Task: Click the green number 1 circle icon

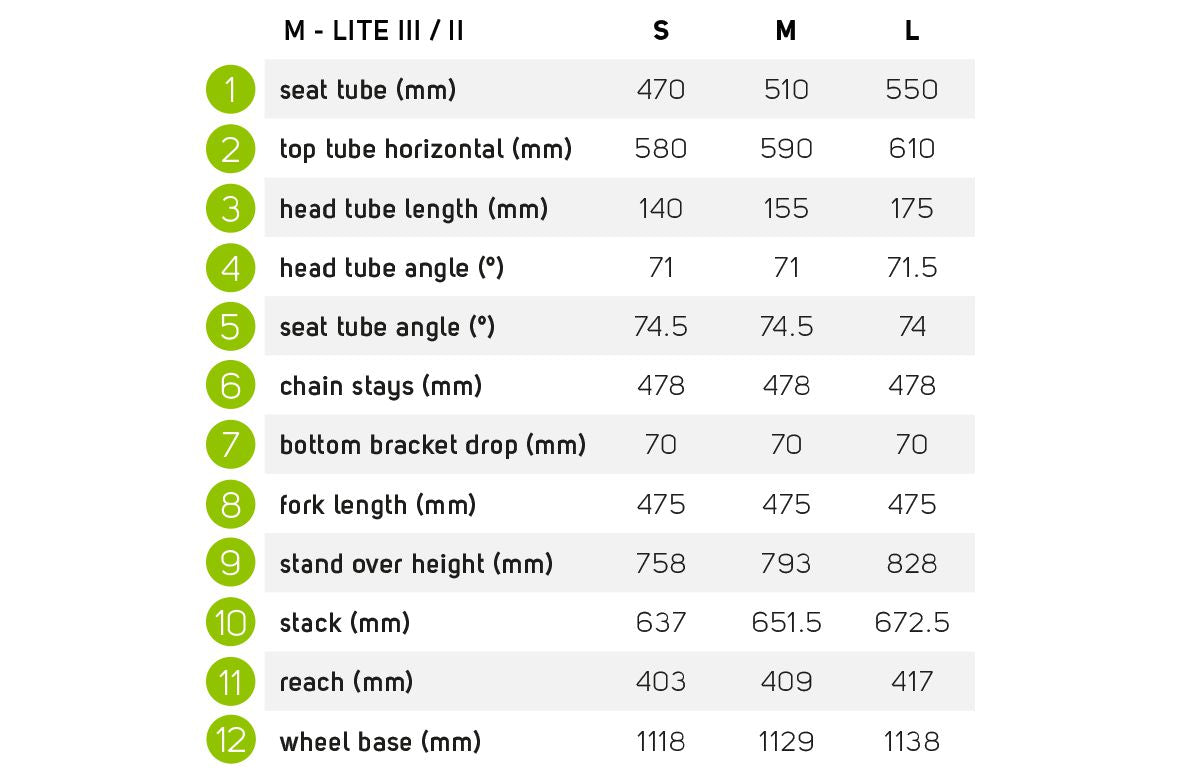Action: (x=231, y=90)
